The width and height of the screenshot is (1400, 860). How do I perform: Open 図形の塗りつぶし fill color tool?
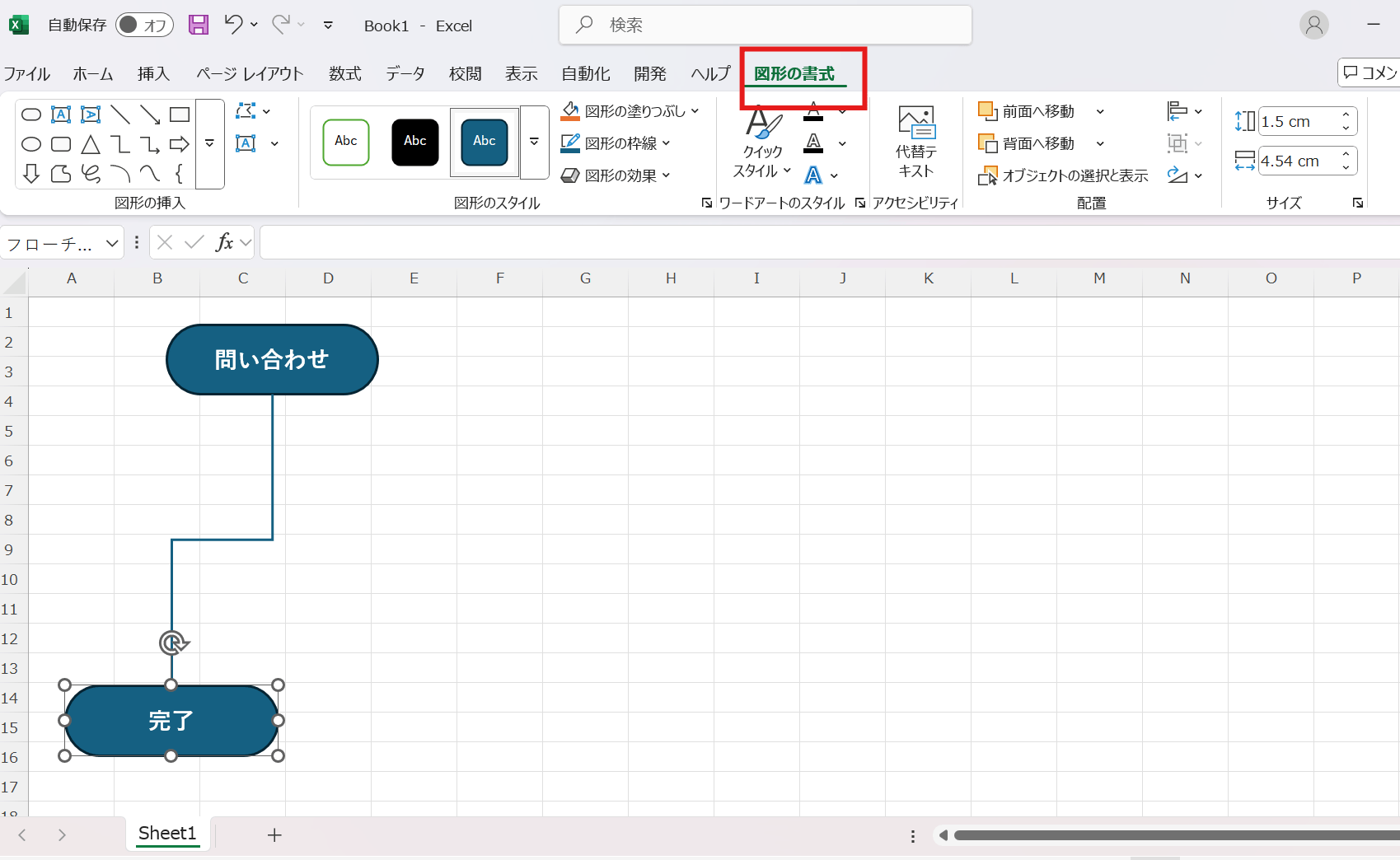point(630,110)
